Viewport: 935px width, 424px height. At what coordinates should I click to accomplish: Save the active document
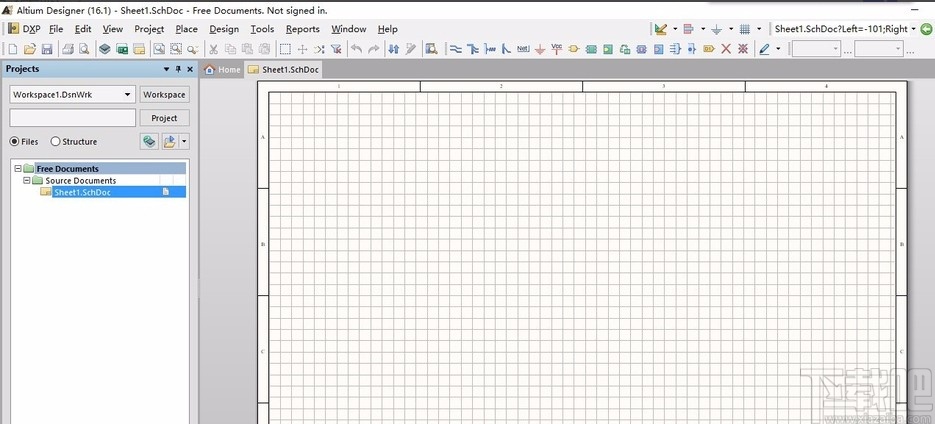[x=47, y=49]
